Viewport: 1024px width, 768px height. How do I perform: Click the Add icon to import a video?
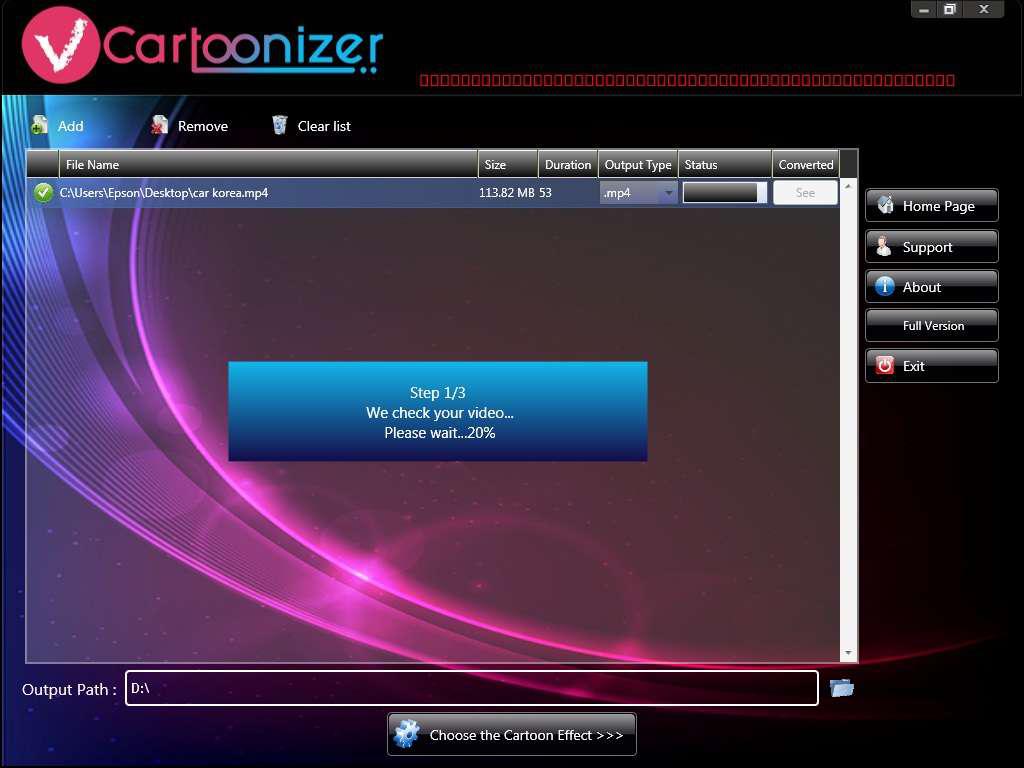(x=38, y=125)
